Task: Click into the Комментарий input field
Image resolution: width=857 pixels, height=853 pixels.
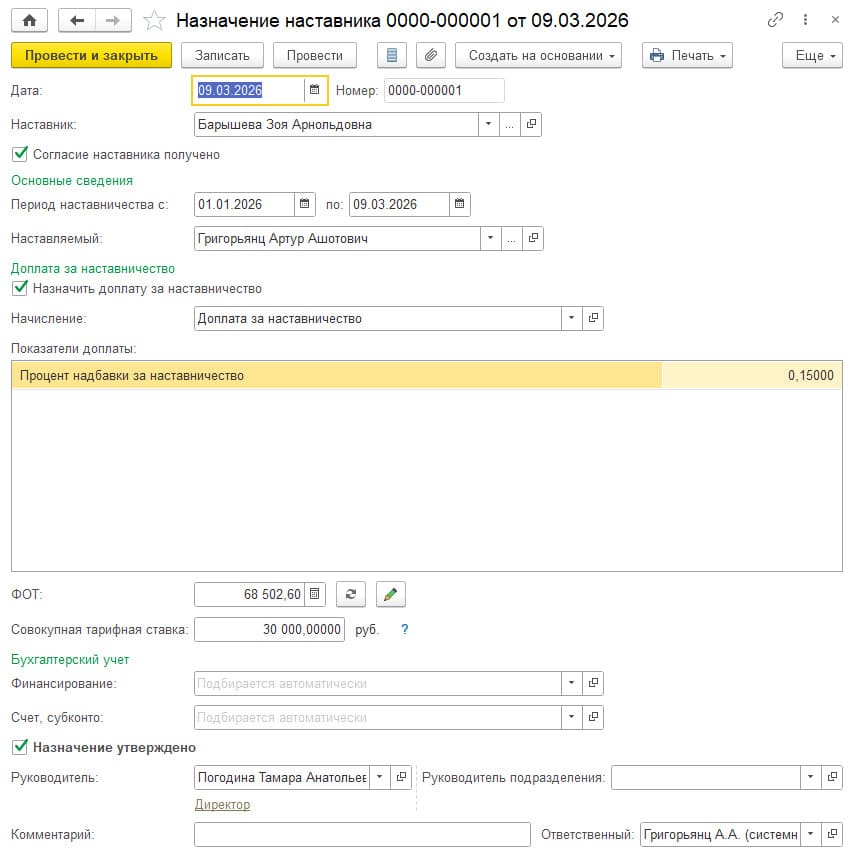Action: [362, 834]
